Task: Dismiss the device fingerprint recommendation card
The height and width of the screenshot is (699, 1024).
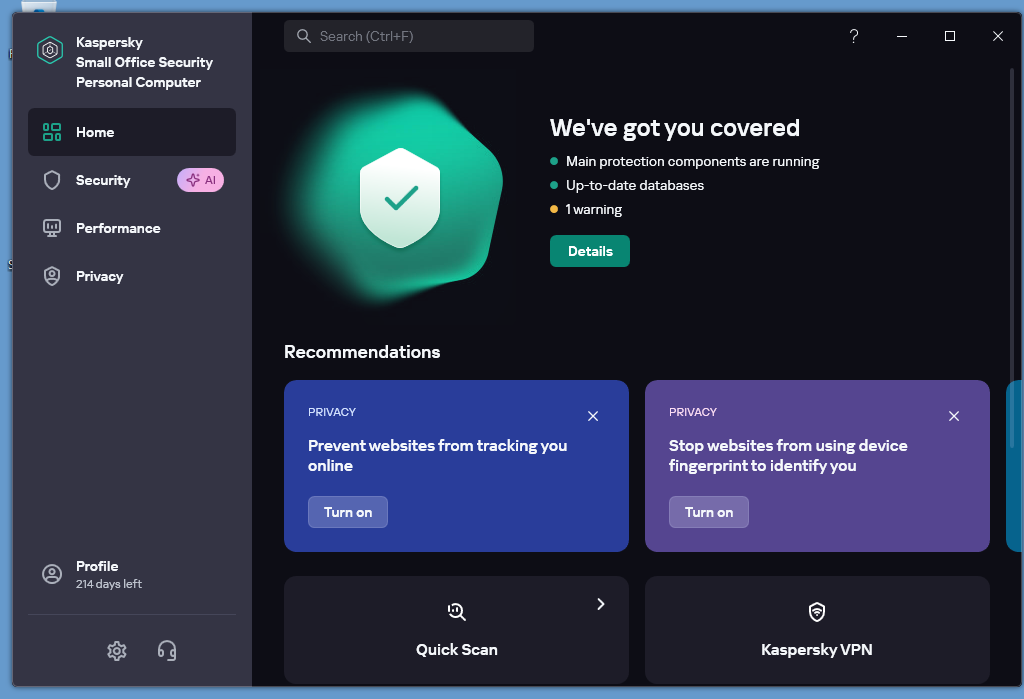Action: pyautogui.click(x=954, y=416)
